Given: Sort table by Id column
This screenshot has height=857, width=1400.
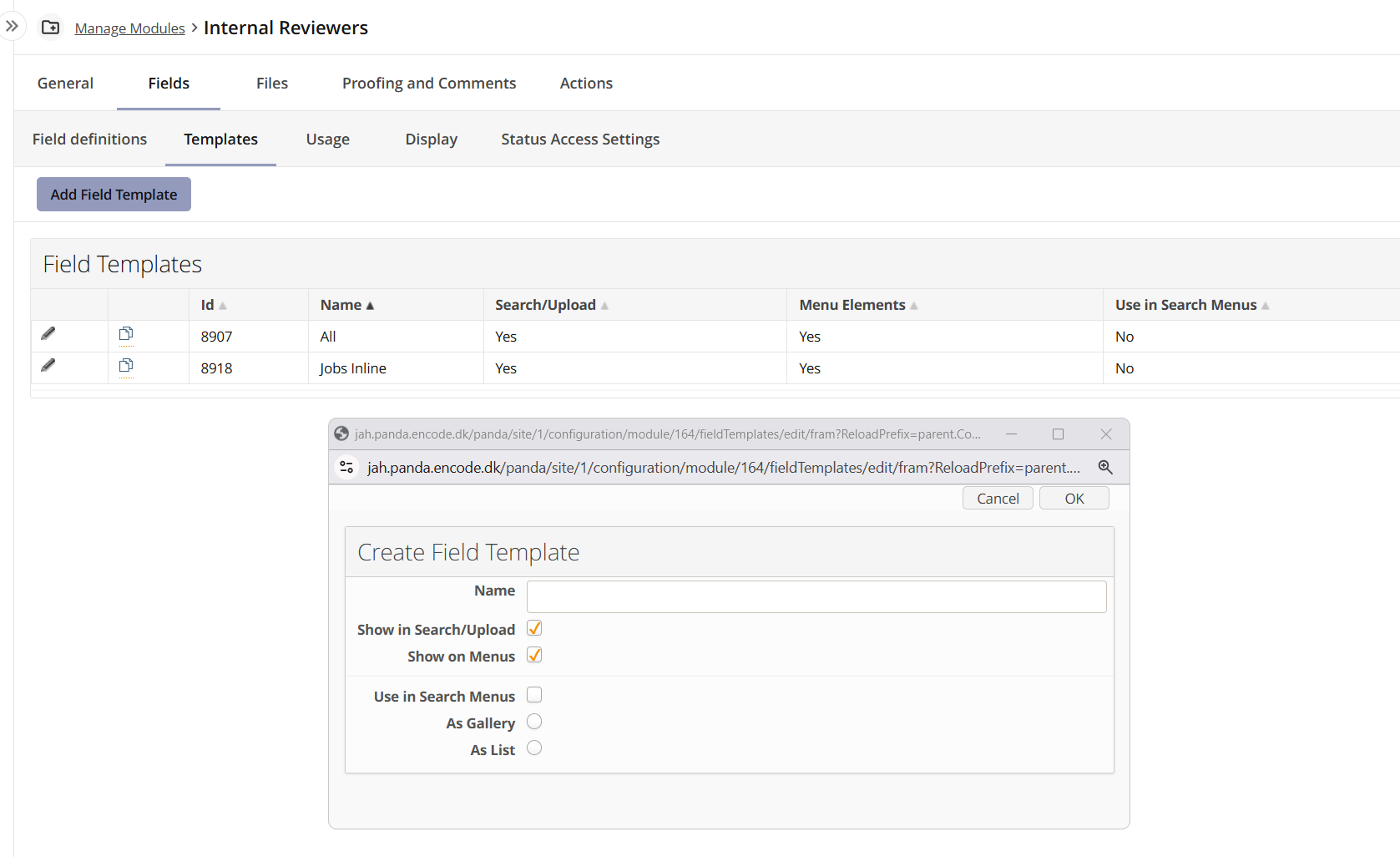Looking at the screenshot, I should point(214,305).
